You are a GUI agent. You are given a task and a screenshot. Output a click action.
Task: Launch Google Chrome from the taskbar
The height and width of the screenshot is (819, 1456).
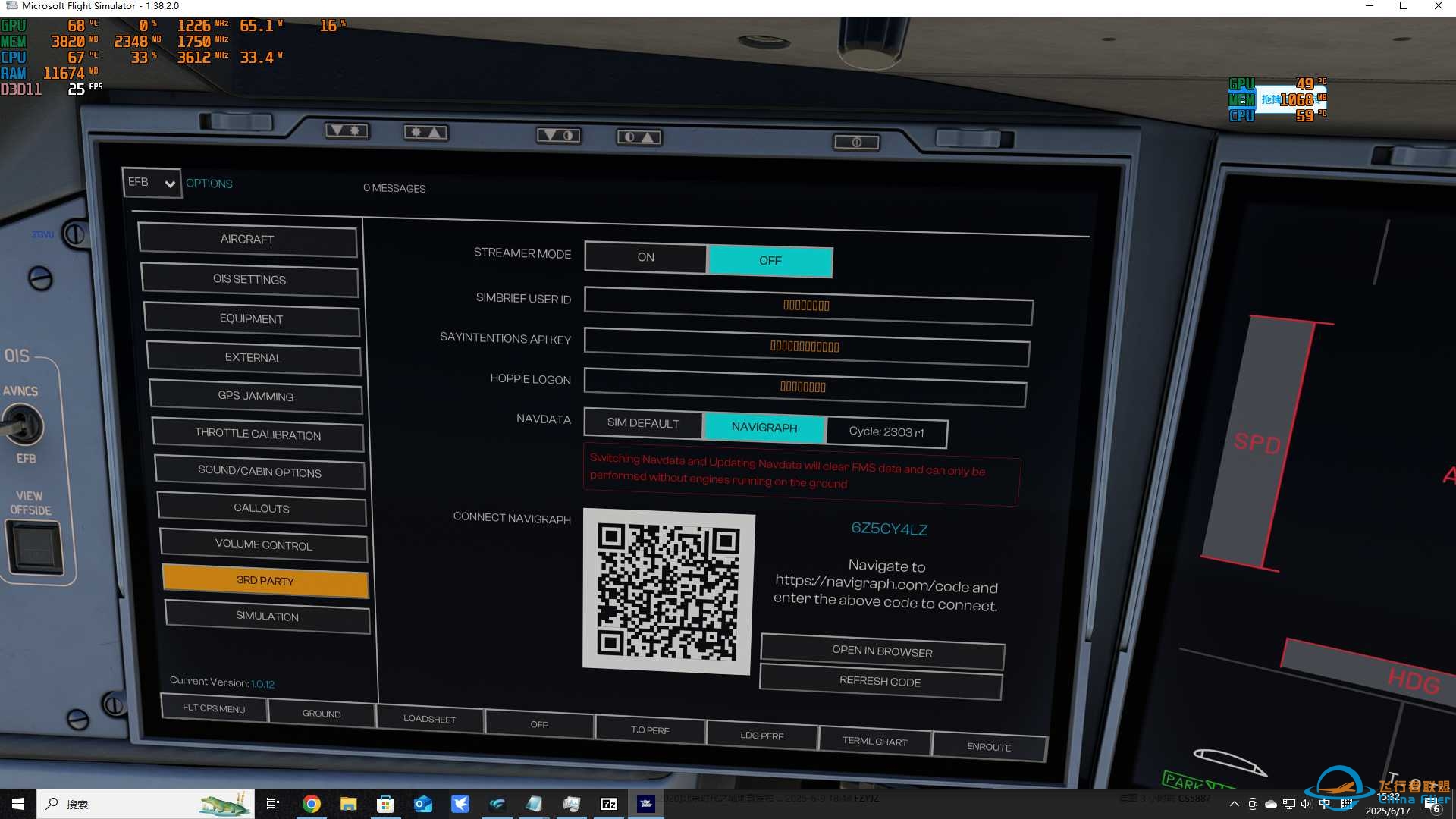(x=311, y=804)
